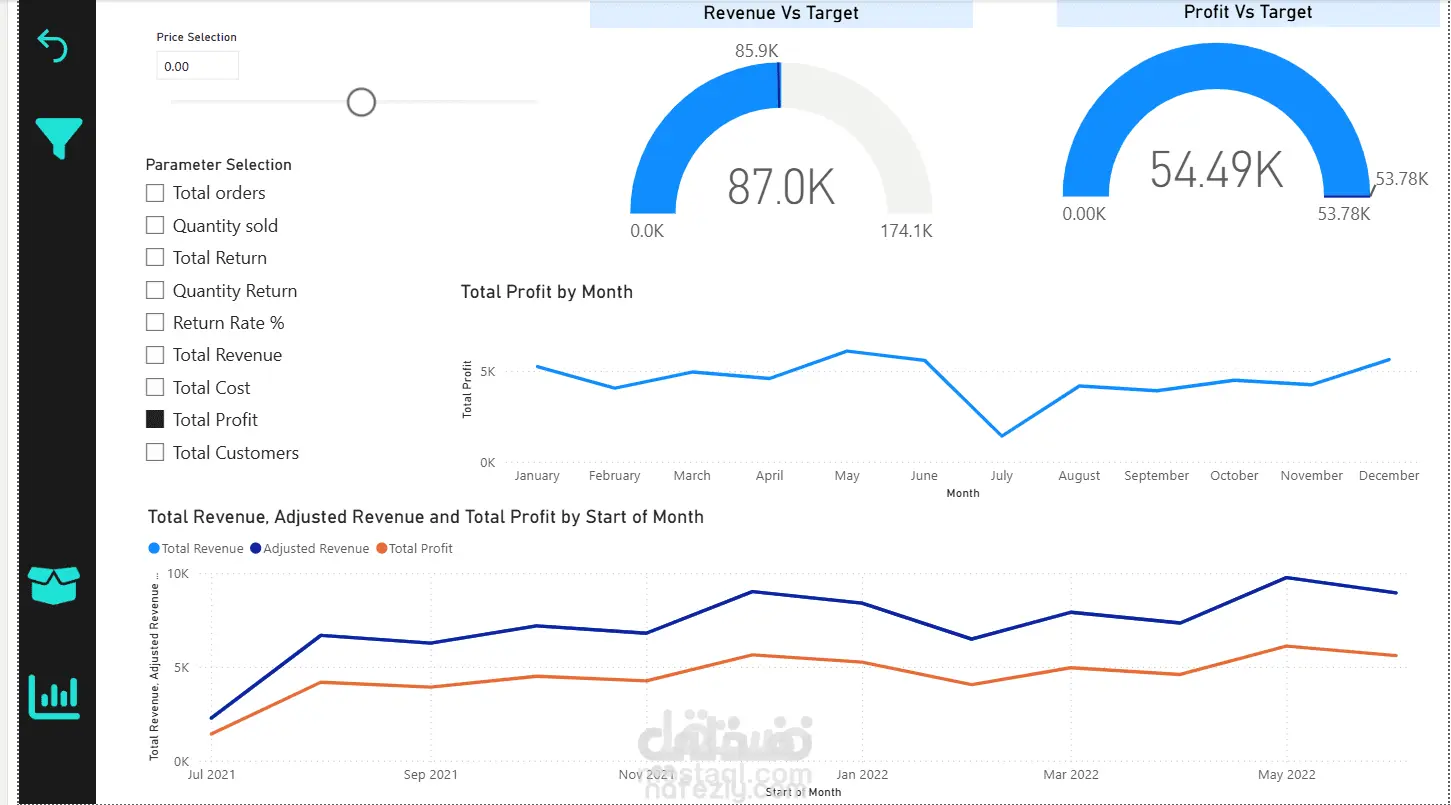Click the 174.1K gauge maximum label
This screenshot has width=1451, height=805.
pyautogui.click(x=906, y=231)
